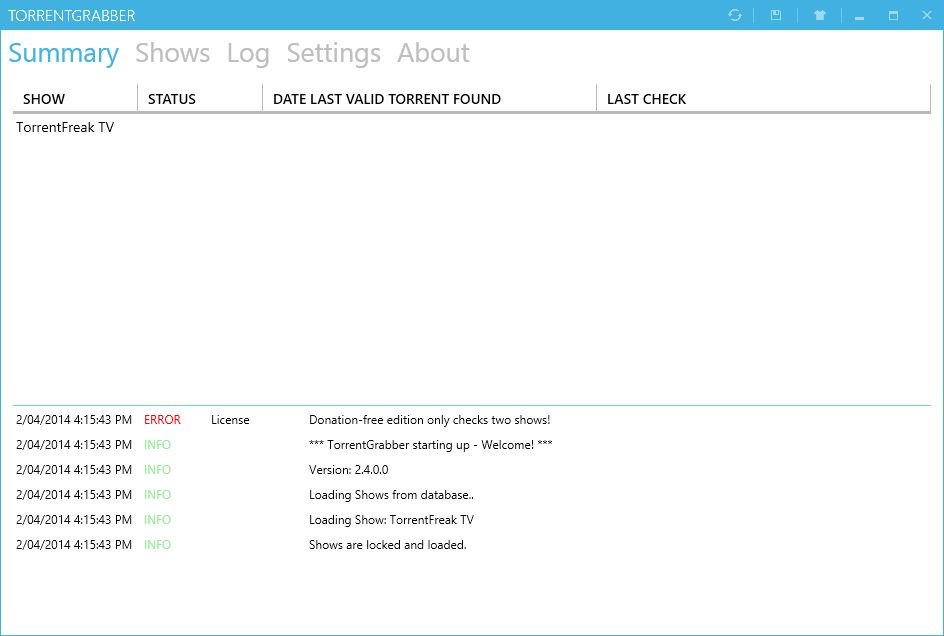Click the refresh icon in title bar
The image size is (944, 636).
[x=735, y=15]
